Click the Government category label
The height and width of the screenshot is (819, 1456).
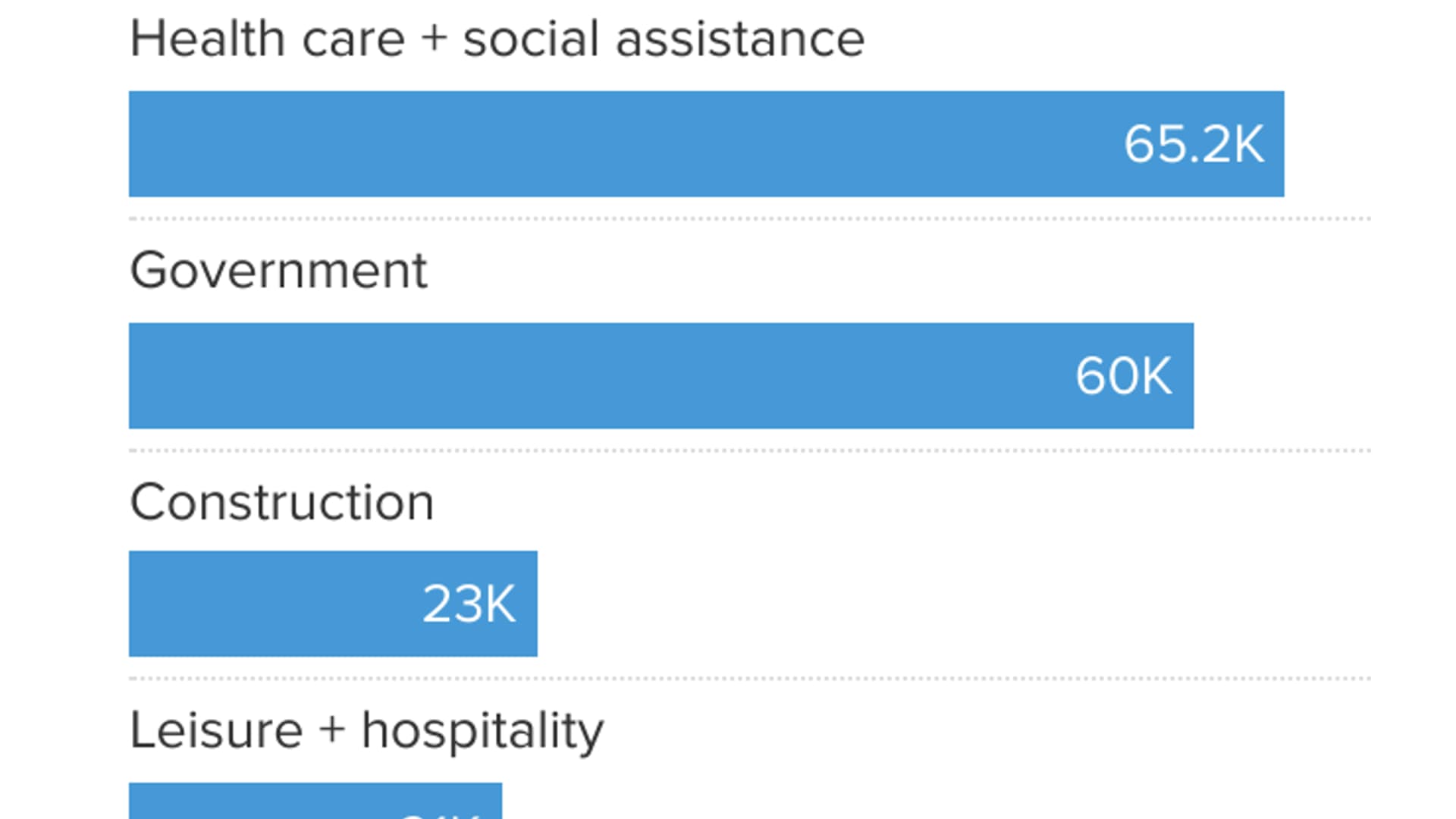[278, 271]
